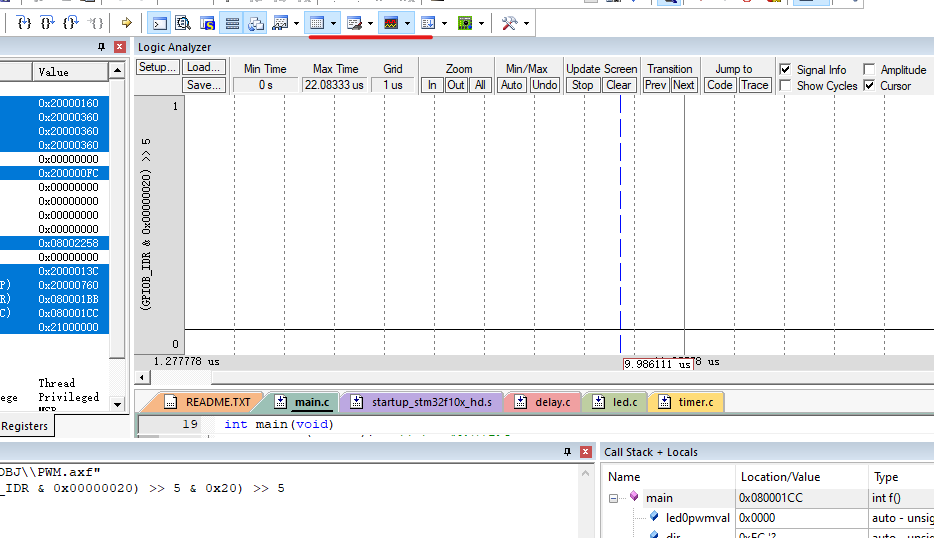Open the led.c tab
Viewport: 934px width, 538px height.
pyautogui.click(x=615, y=402)
